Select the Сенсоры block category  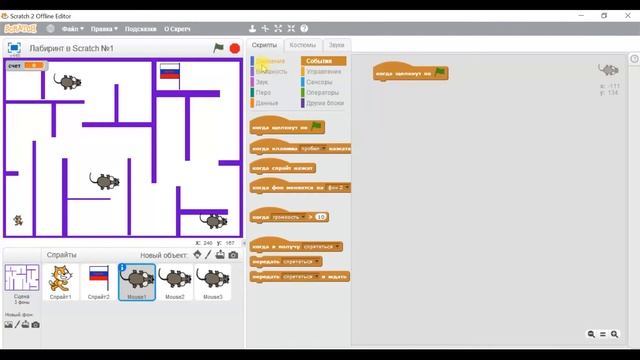324,82
